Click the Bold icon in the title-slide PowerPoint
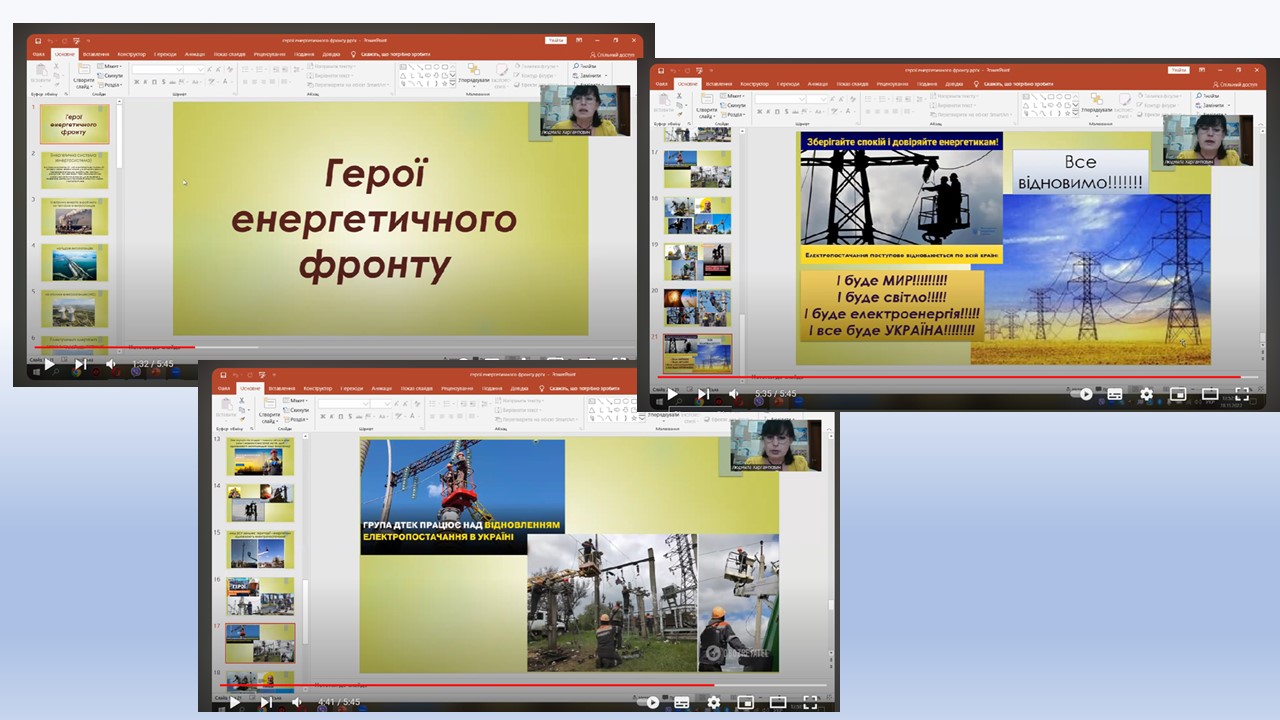Image resolution: width=1280 pixels, height=720 pixels. [137, 81]
